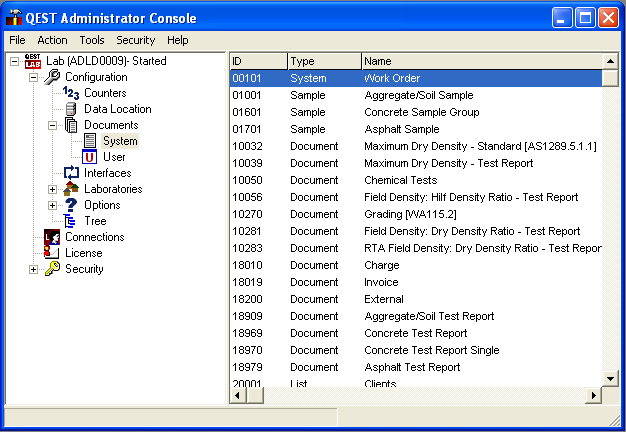Expand the Security tree node
Viewport: 626px width, 432px height.
click(x=34, y=269)
